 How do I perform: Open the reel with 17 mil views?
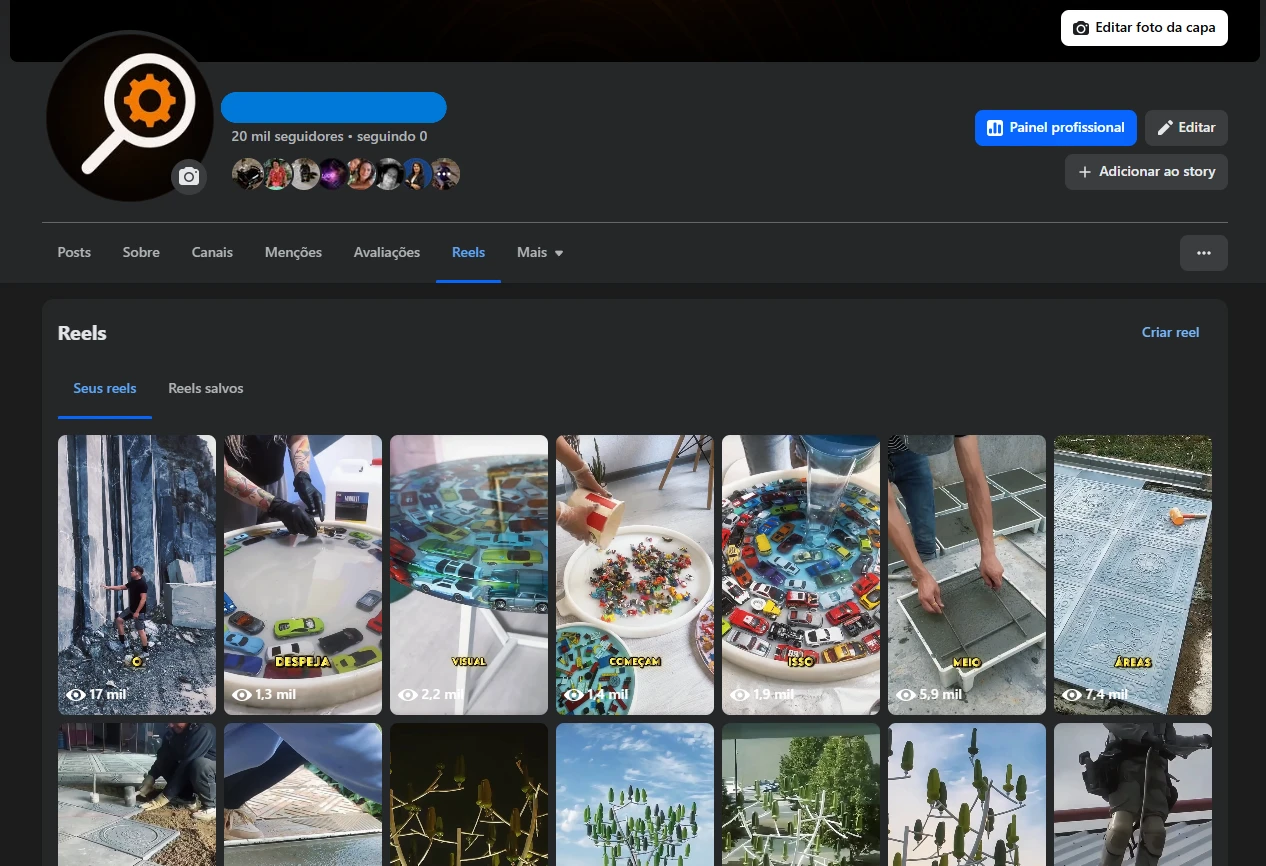click(137, 574)
